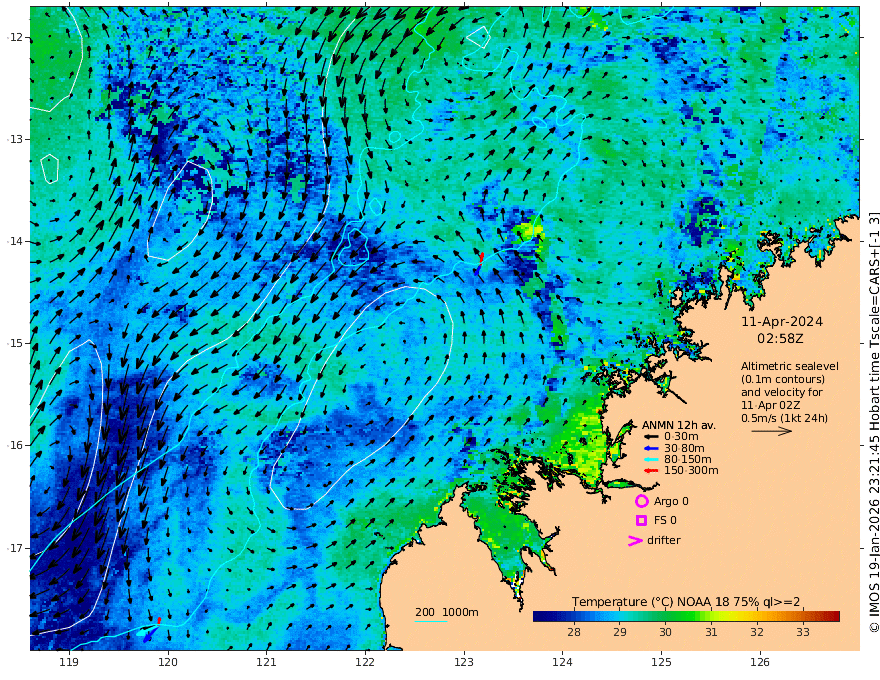Click the 'Altimetric sealevel' label

(790, 366)
